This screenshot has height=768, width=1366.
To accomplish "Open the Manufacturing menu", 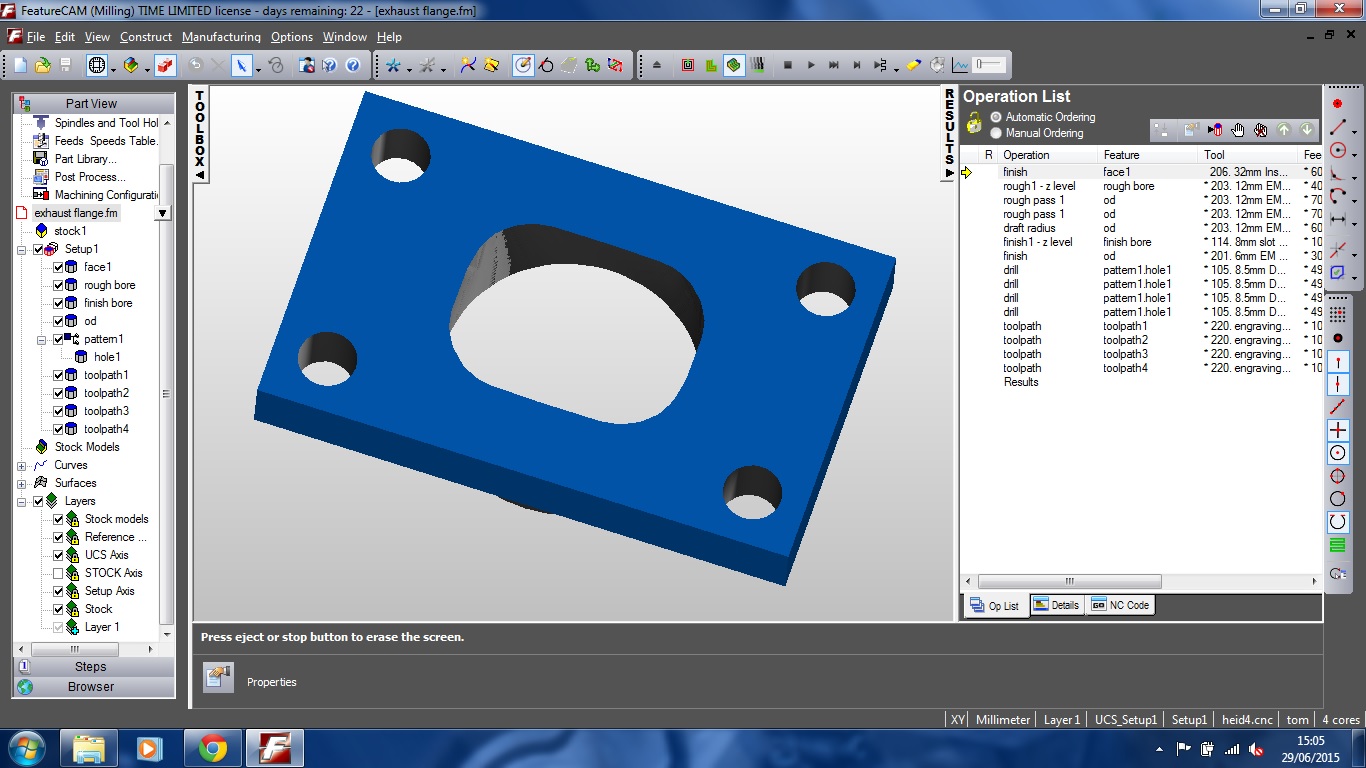I will click(221, 37).
